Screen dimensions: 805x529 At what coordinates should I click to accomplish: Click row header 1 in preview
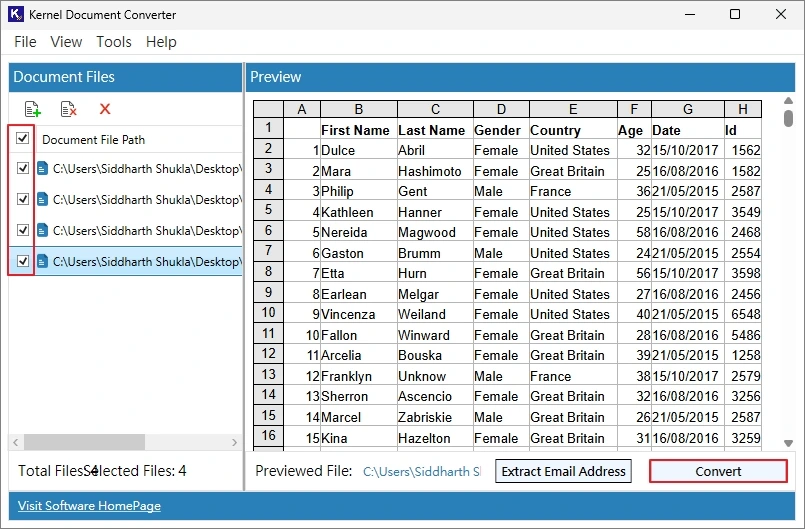[x=269, y=128]
